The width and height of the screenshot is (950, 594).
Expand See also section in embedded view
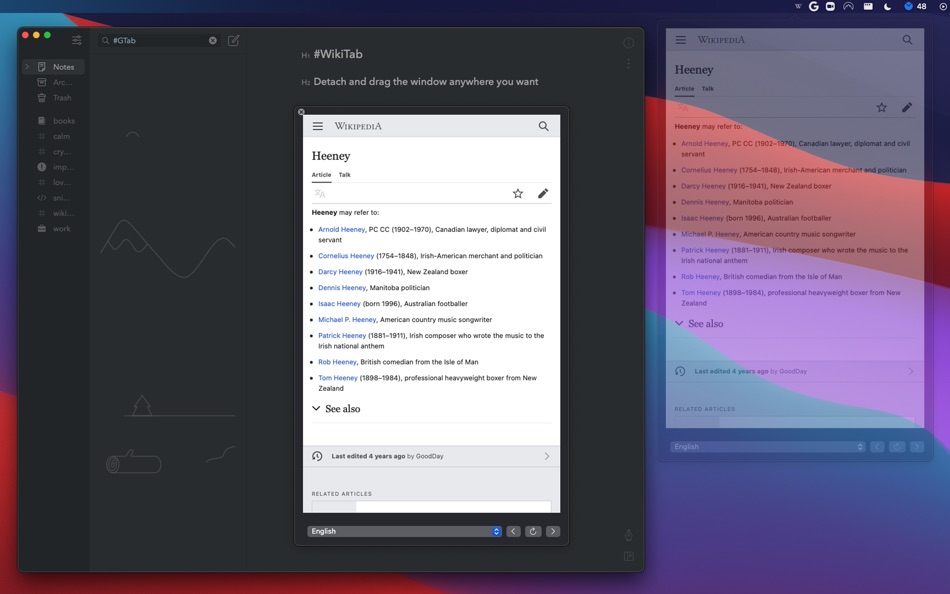[x=336, y=409]
